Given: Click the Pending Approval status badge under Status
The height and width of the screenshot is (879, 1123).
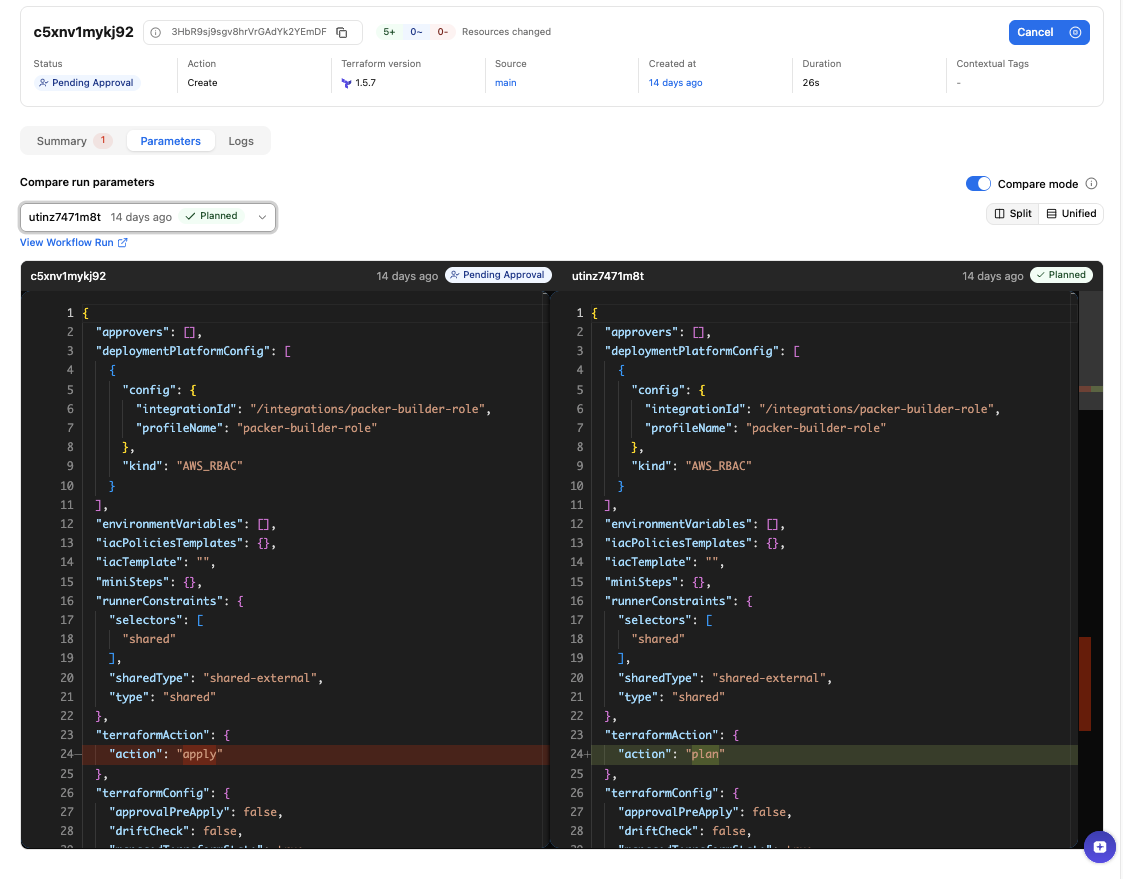Looking at the screenshot, I should point(87,83).
